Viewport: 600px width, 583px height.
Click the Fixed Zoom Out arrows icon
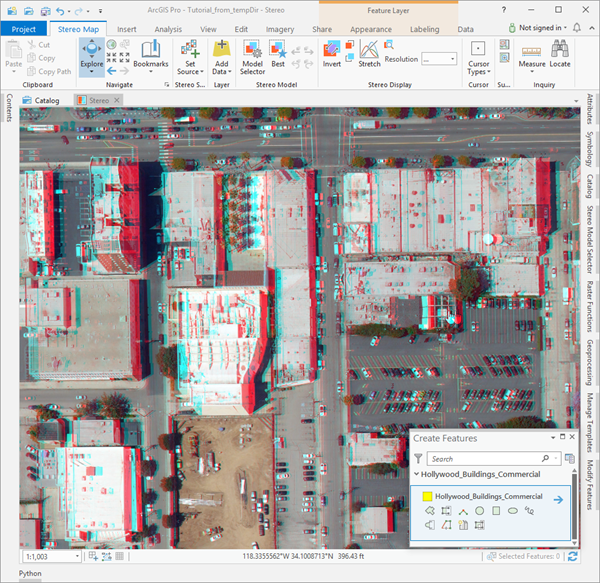click(124, 57)
